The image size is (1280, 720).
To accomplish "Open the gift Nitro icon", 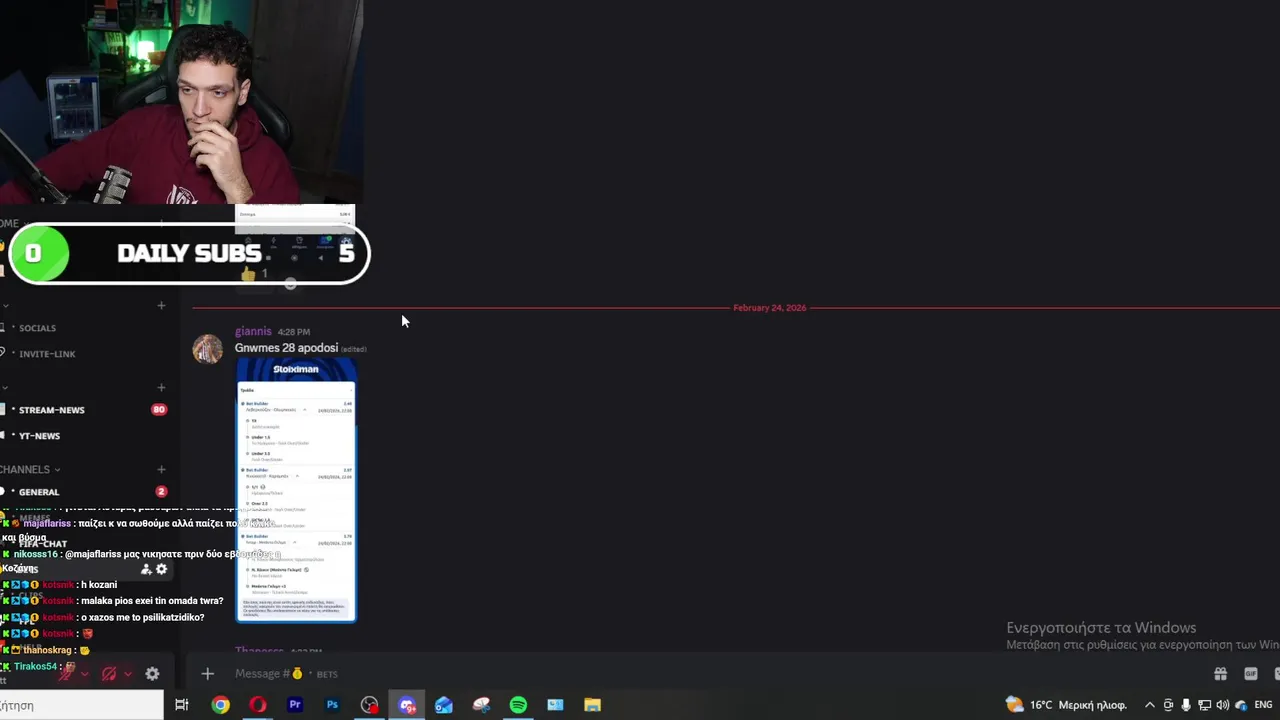I will coord(1220,673).
